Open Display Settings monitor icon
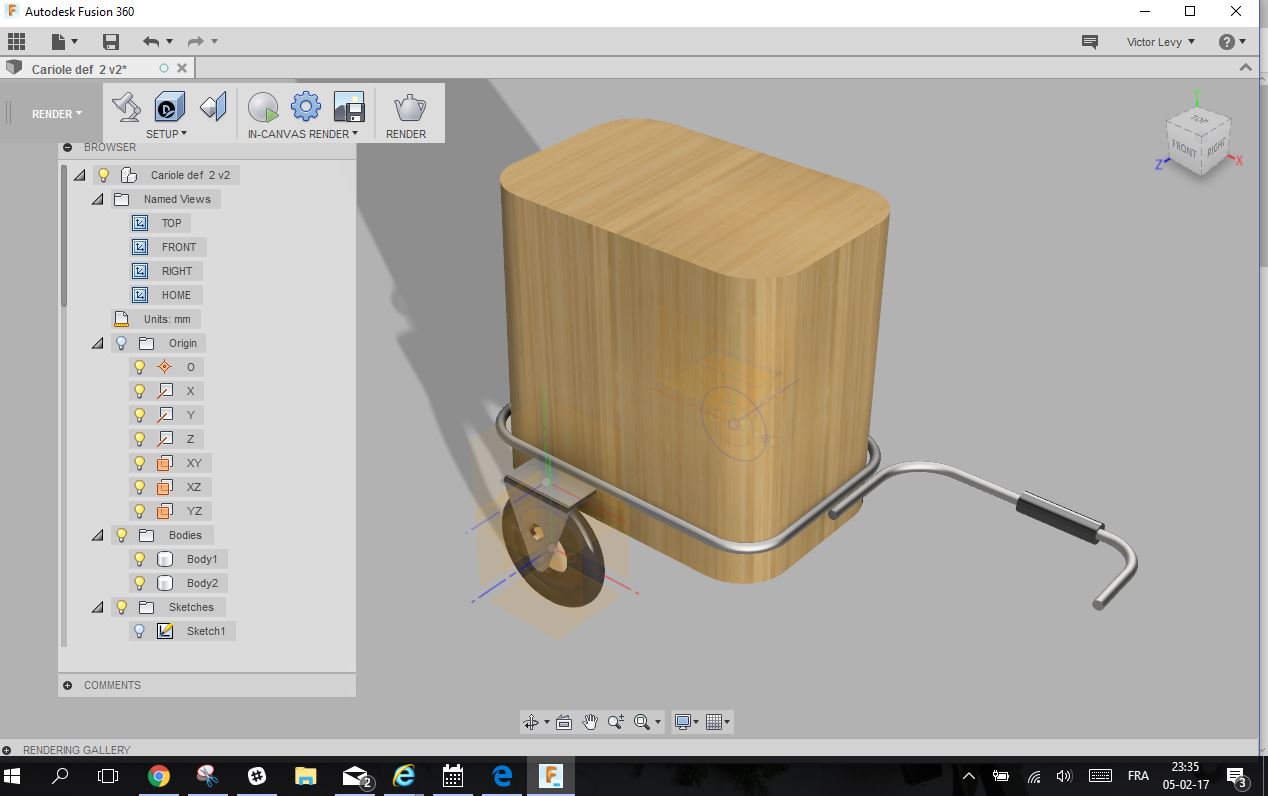 pos(688,722)
